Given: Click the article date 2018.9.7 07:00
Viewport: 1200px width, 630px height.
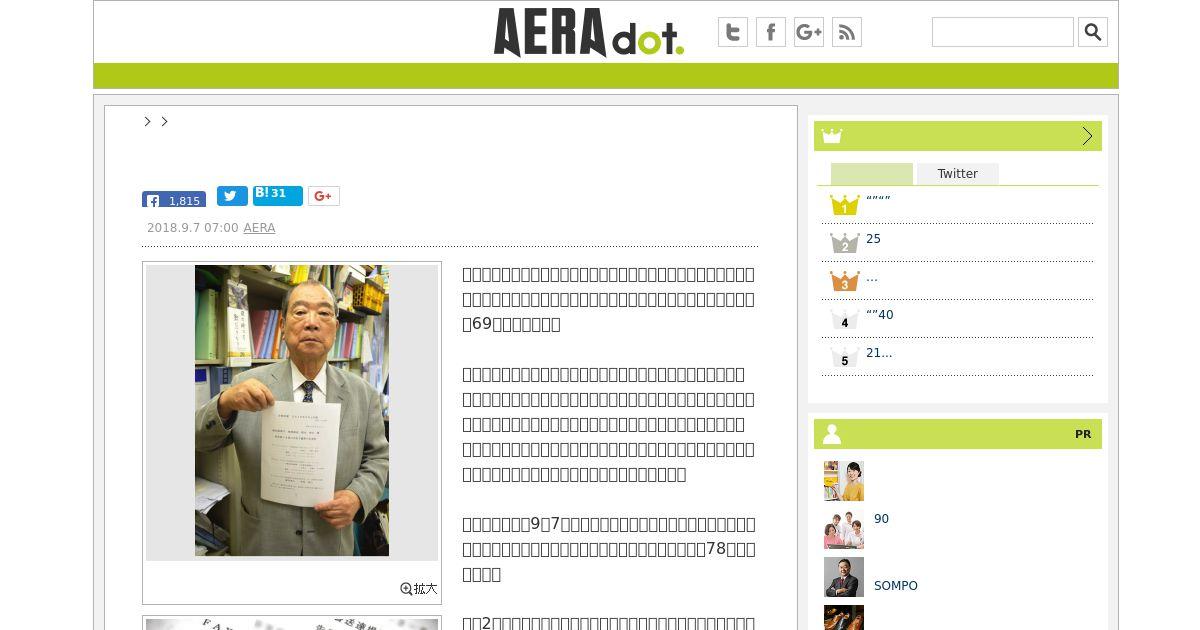Looking at the screenshot, I should (193, 228).
